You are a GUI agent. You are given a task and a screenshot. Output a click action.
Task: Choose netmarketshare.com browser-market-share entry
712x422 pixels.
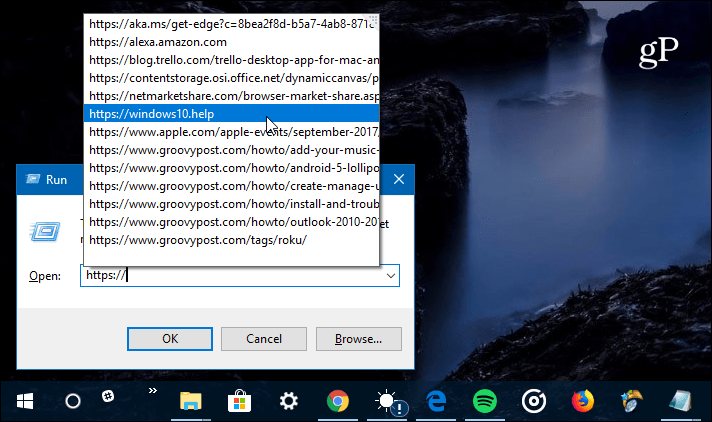point(231,96)
